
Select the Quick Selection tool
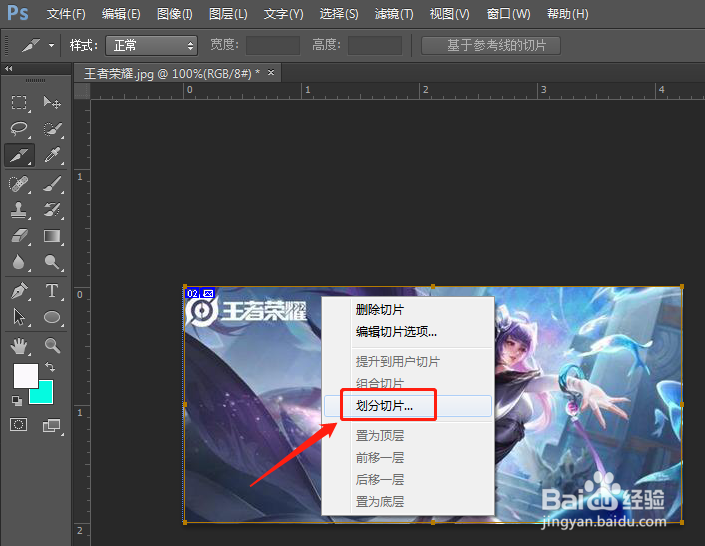pyautogui.click(x=52, y=129)
